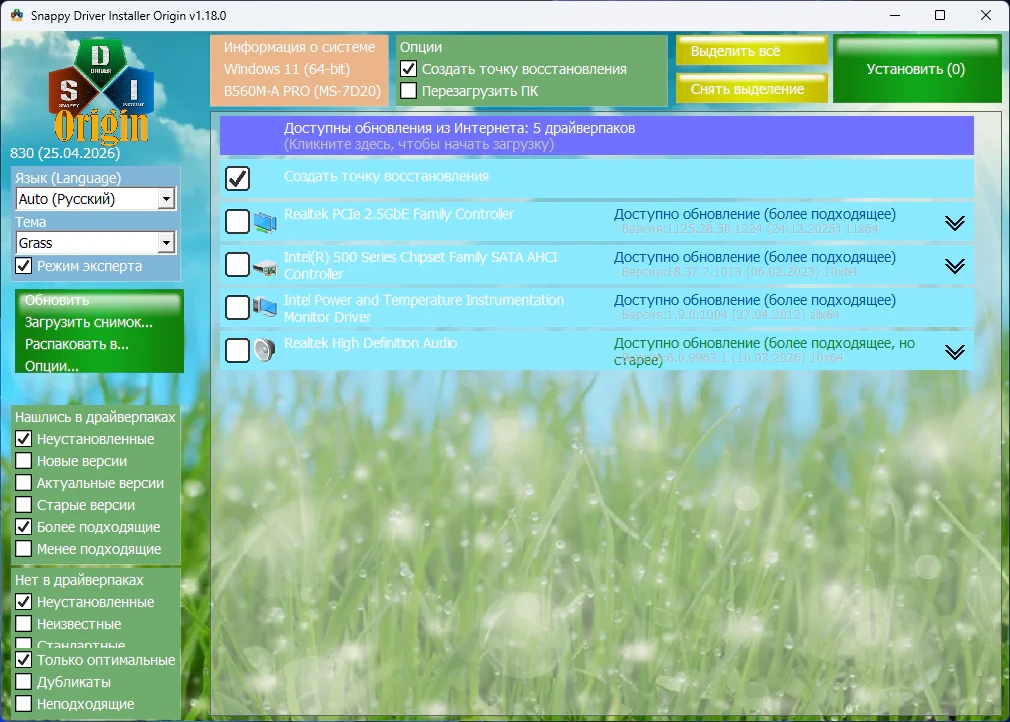The image size is (1010, 722).
Task: Click the app icon in the title bar
Action: pyautogui.click(x=17, y=15)
